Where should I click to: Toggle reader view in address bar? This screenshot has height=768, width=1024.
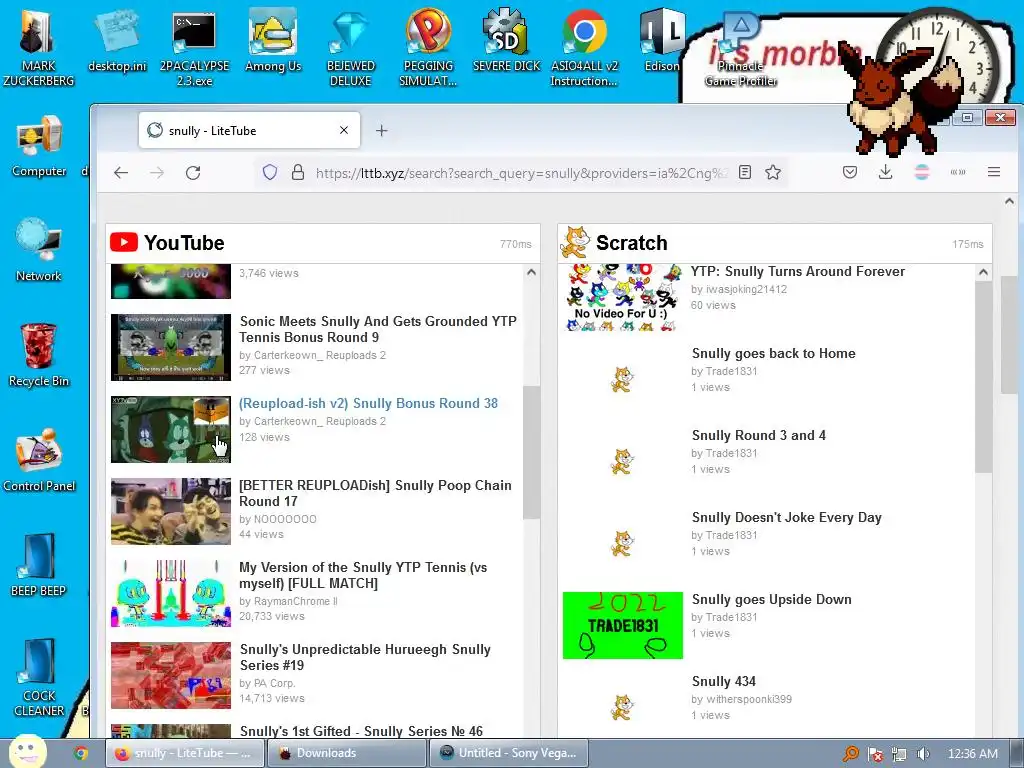[x=744, y=172]
